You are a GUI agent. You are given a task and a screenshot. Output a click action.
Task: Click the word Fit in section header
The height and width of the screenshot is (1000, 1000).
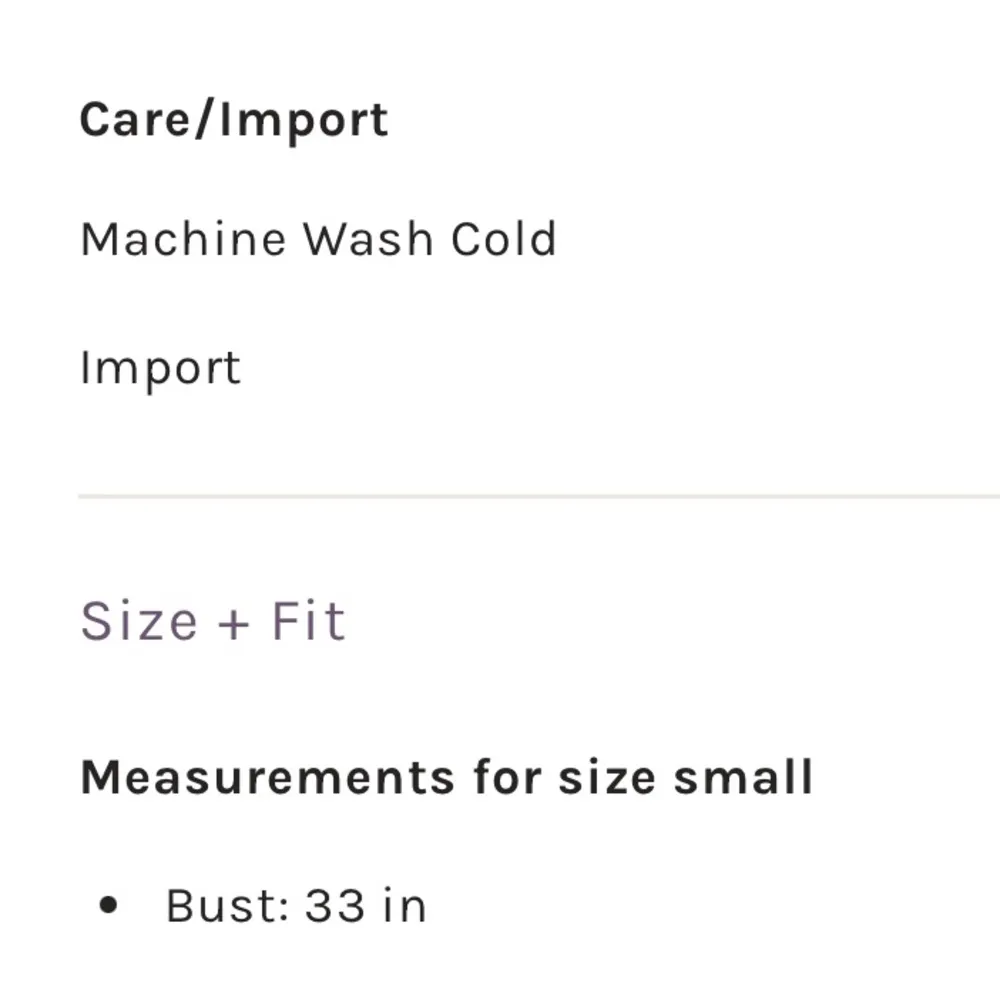pyautogui.click(x=308, y=621)
